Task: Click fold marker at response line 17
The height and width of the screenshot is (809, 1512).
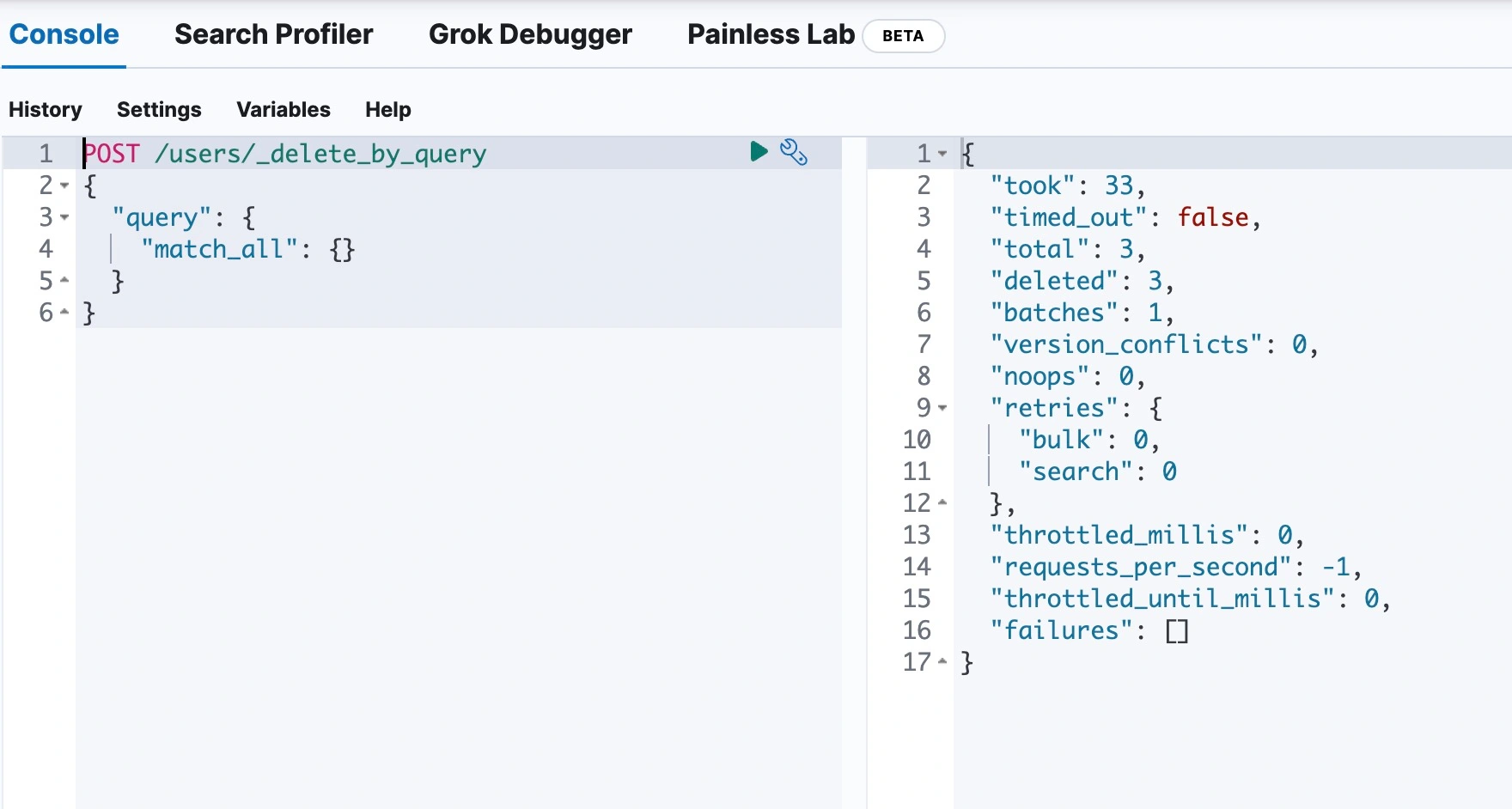Action: (x=942, y=661)
